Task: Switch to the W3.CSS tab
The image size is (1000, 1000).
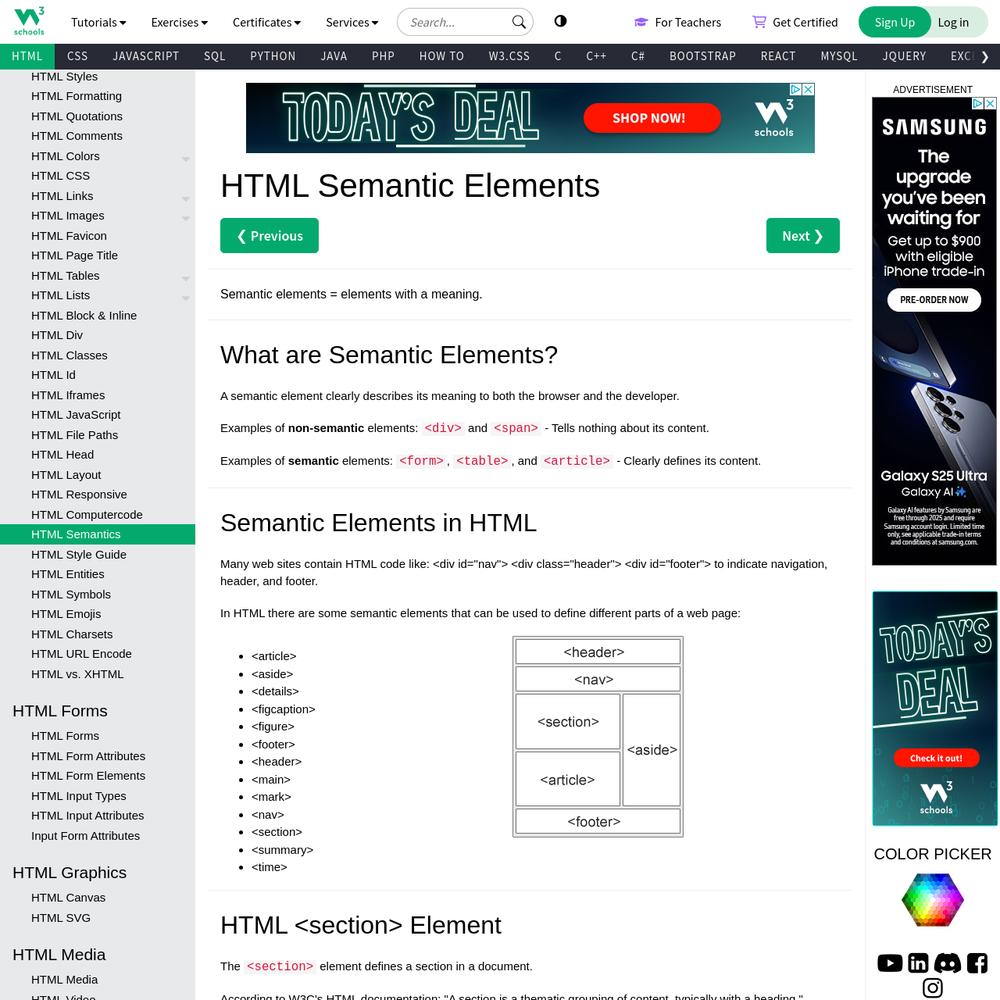Action: [x=509, y=56]
